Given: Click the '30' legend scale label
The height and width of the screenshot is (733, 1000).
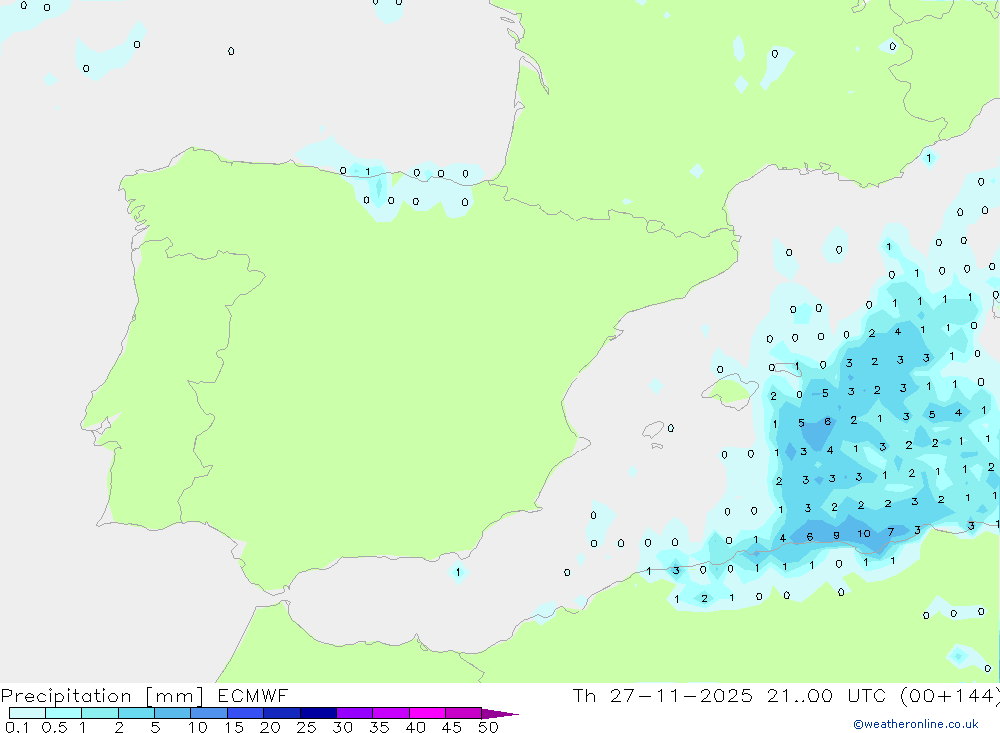Looking at the screenshot, I should point(342,727).
